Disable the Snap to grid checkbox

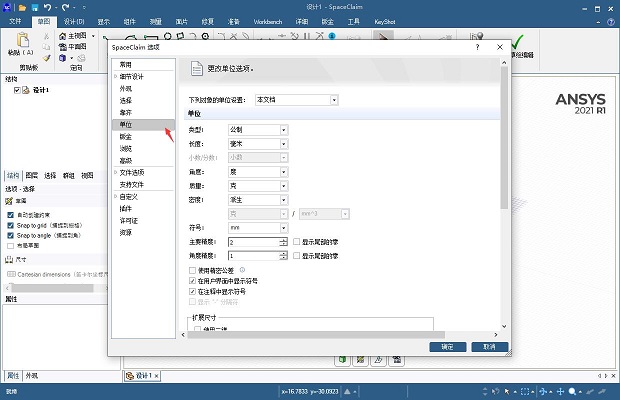(11, 225)
